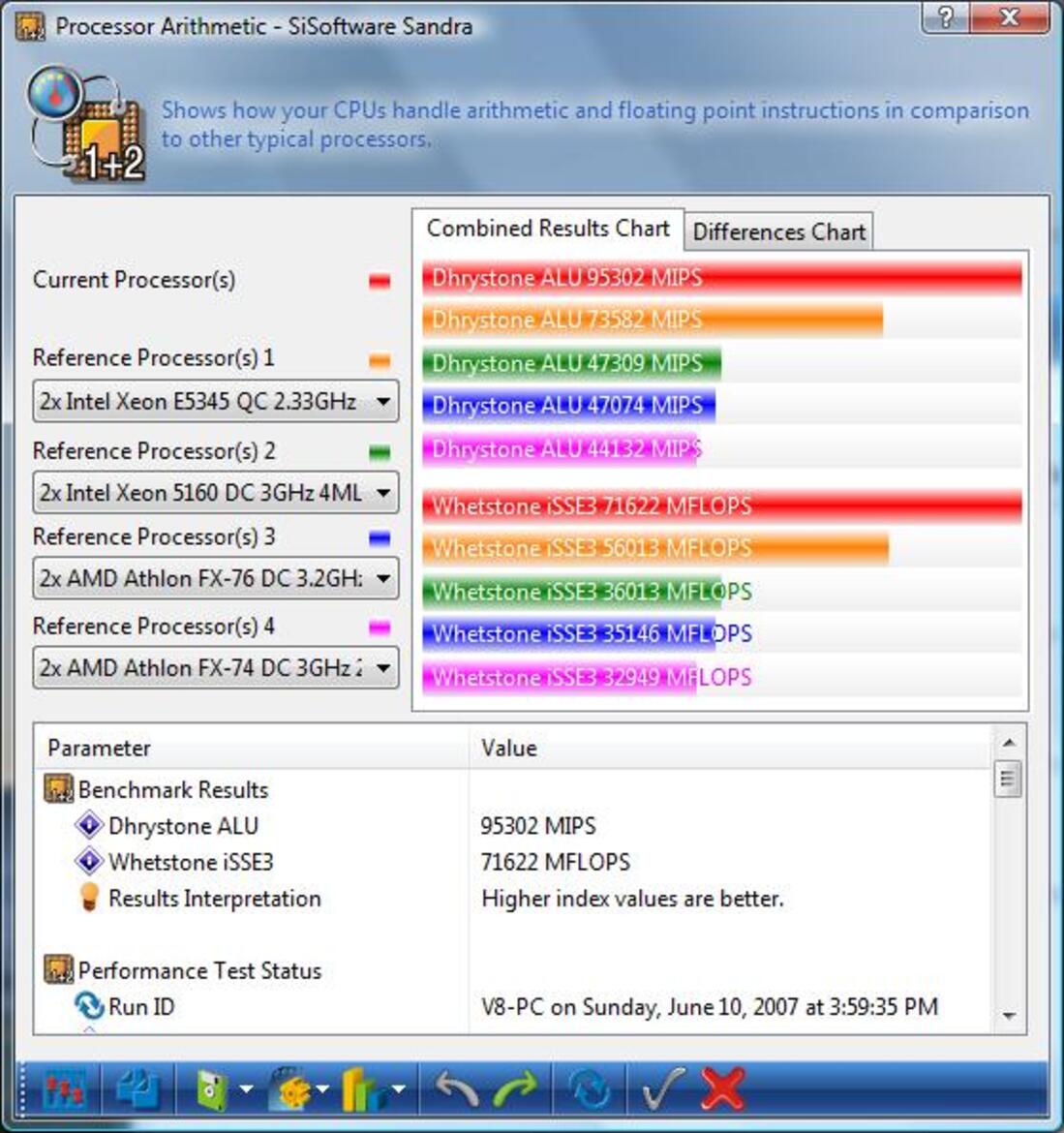Open Reference Processor 4 Athlon FX-74 dropdown
This screenshot has height=1133, width=1064.
click(x=215, y=667)
